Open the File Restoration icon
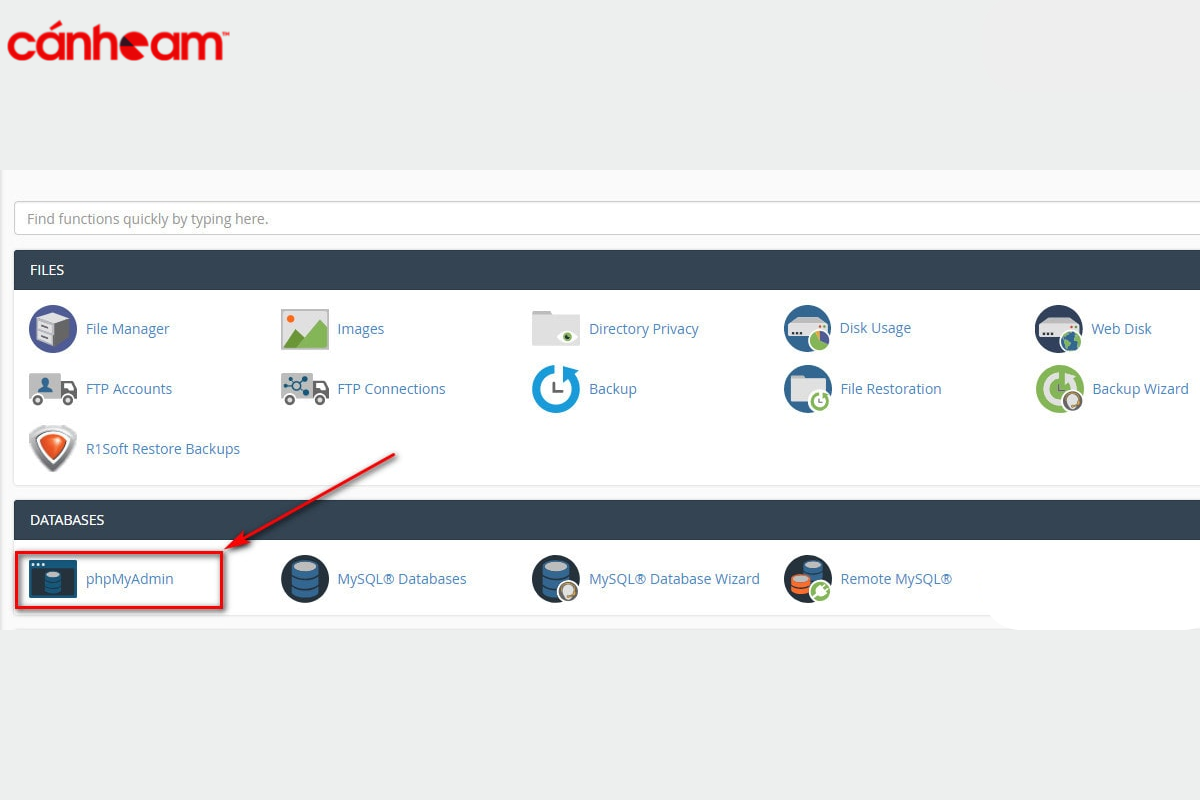The width and height of the screenshot is (1200, 800). [x=808, y=389]
